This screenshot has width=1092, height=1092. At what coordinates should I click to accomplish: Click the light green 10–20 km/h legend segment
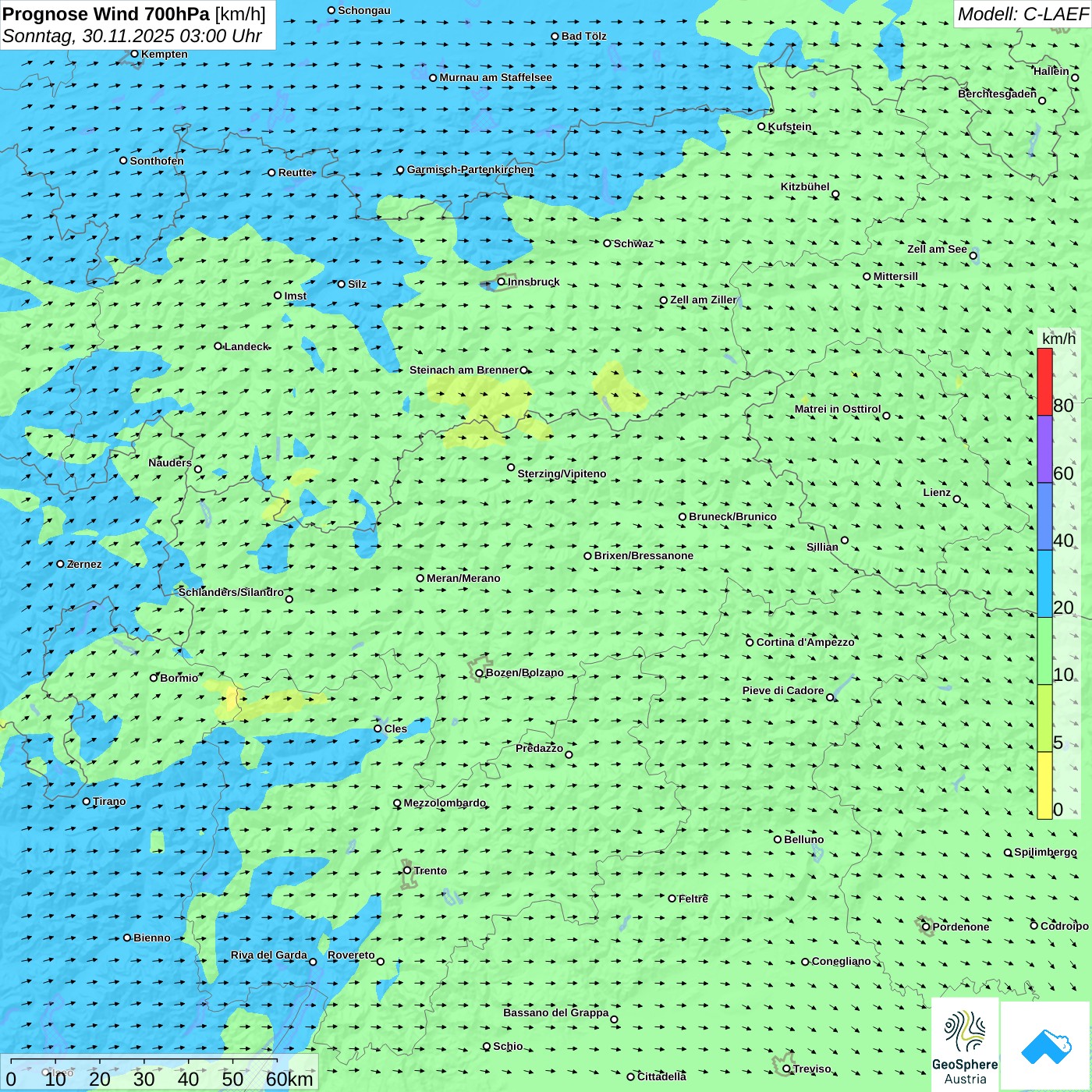(x=1044, y=651)
